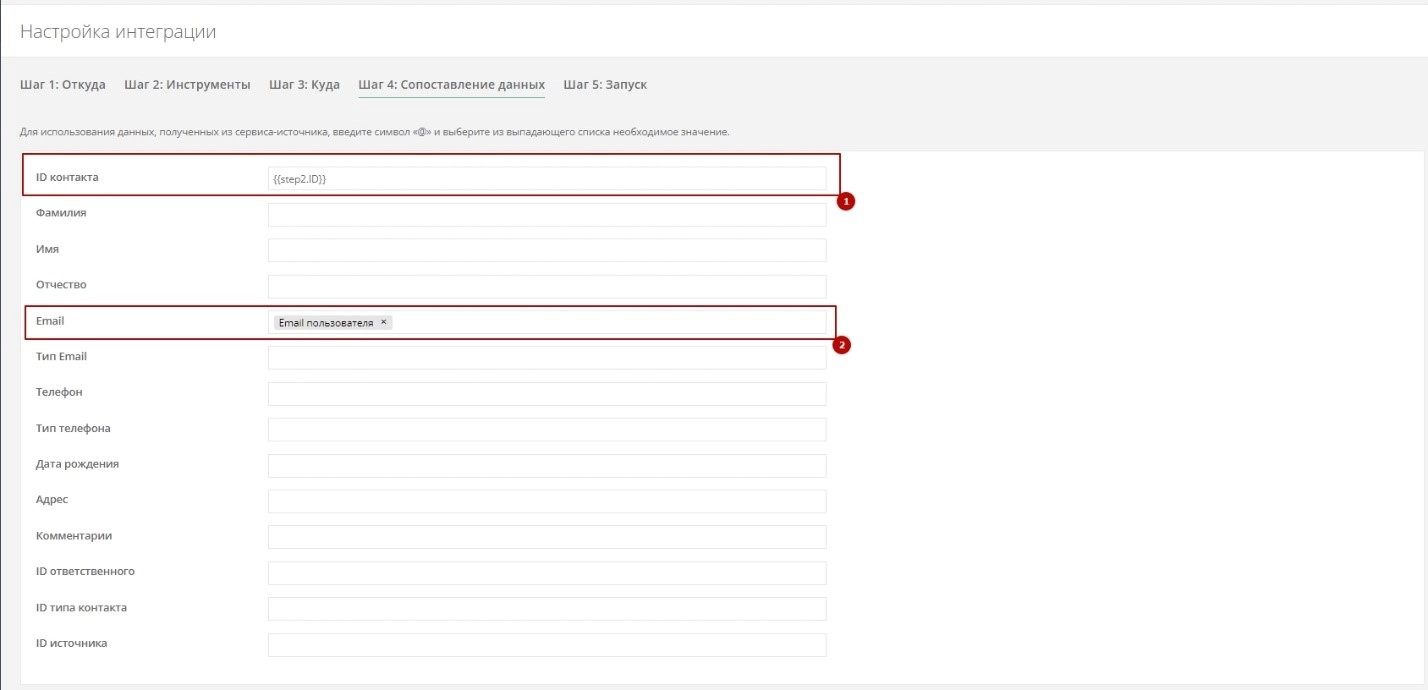Remove the Email пользователя tag
Screen dimensions: 1428x690
(384, 323)
